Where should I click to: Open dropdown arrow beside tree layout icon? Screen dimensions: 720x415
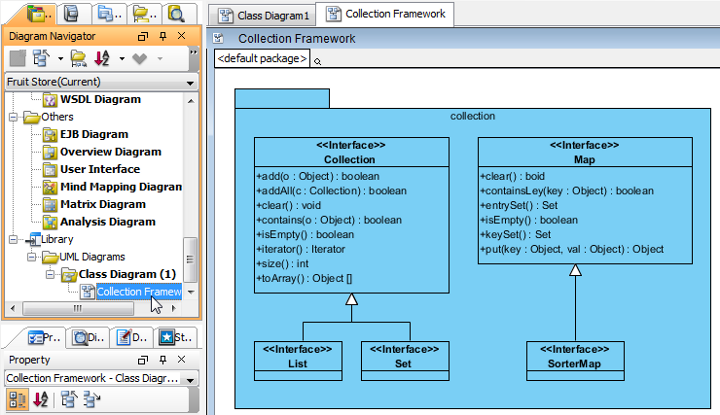pos(60,59)
